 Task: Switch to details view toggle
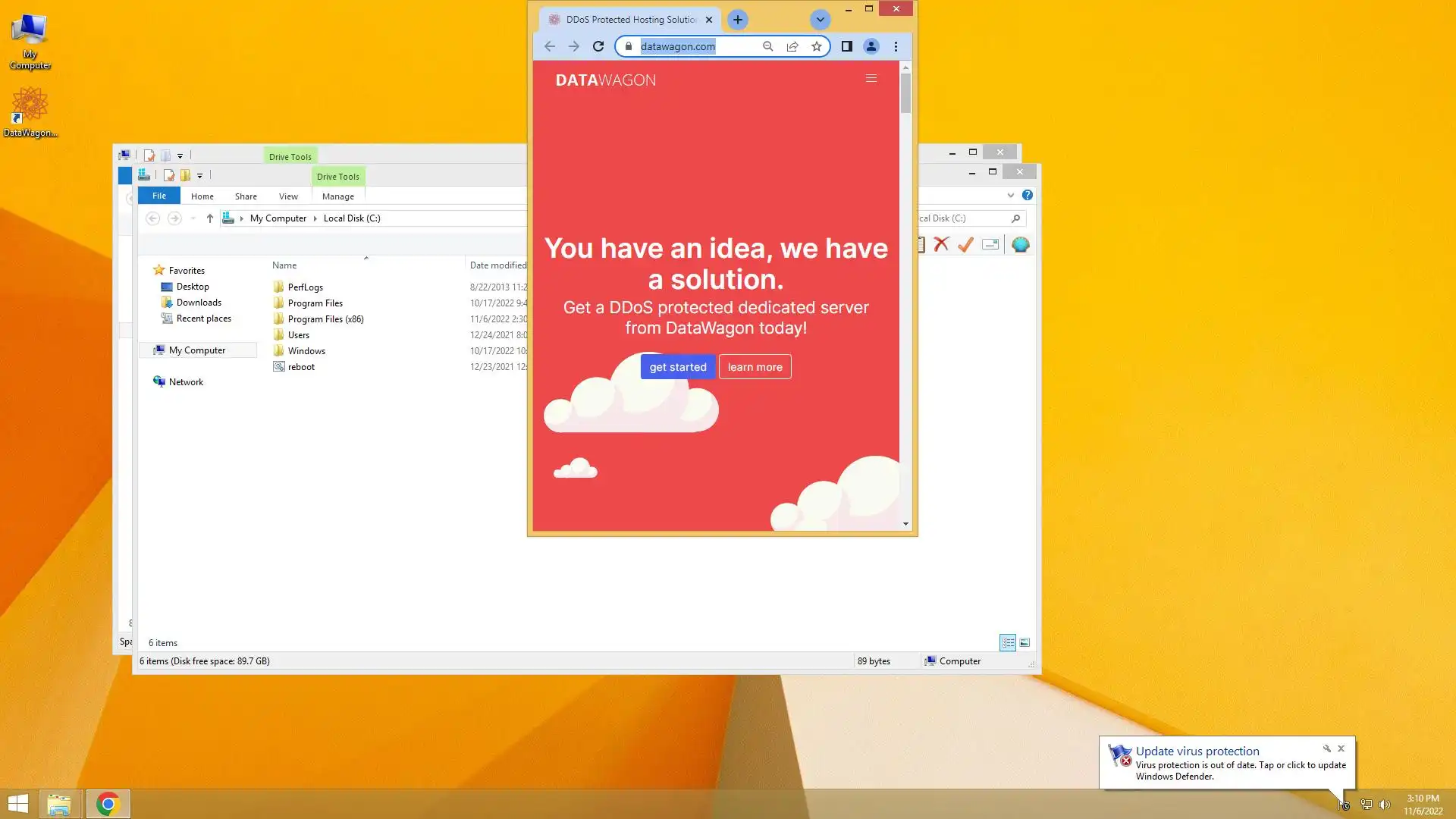[1008, 642]
